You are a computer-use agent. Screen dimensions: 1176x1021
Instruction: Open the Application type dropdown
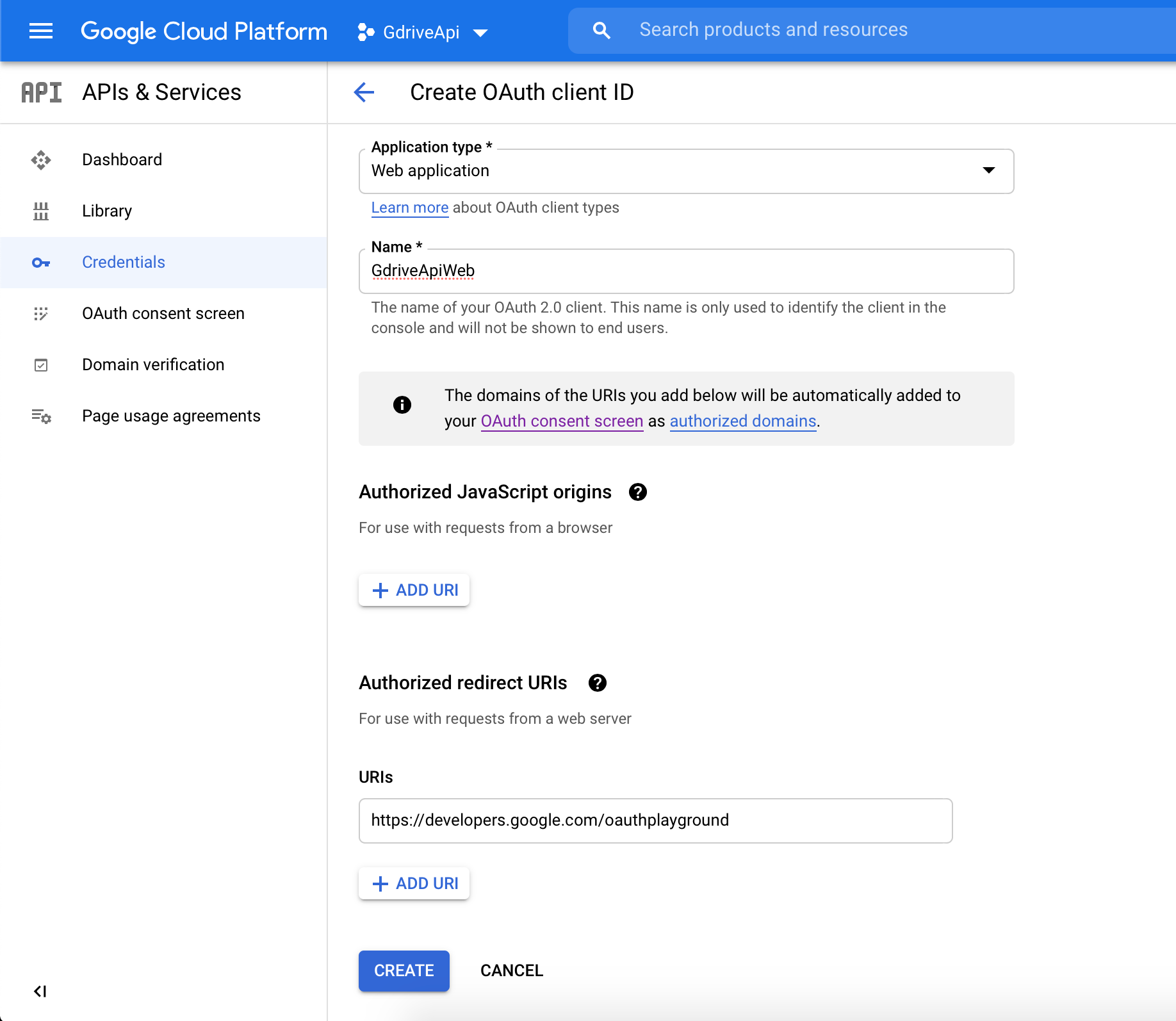click(686, 171)
